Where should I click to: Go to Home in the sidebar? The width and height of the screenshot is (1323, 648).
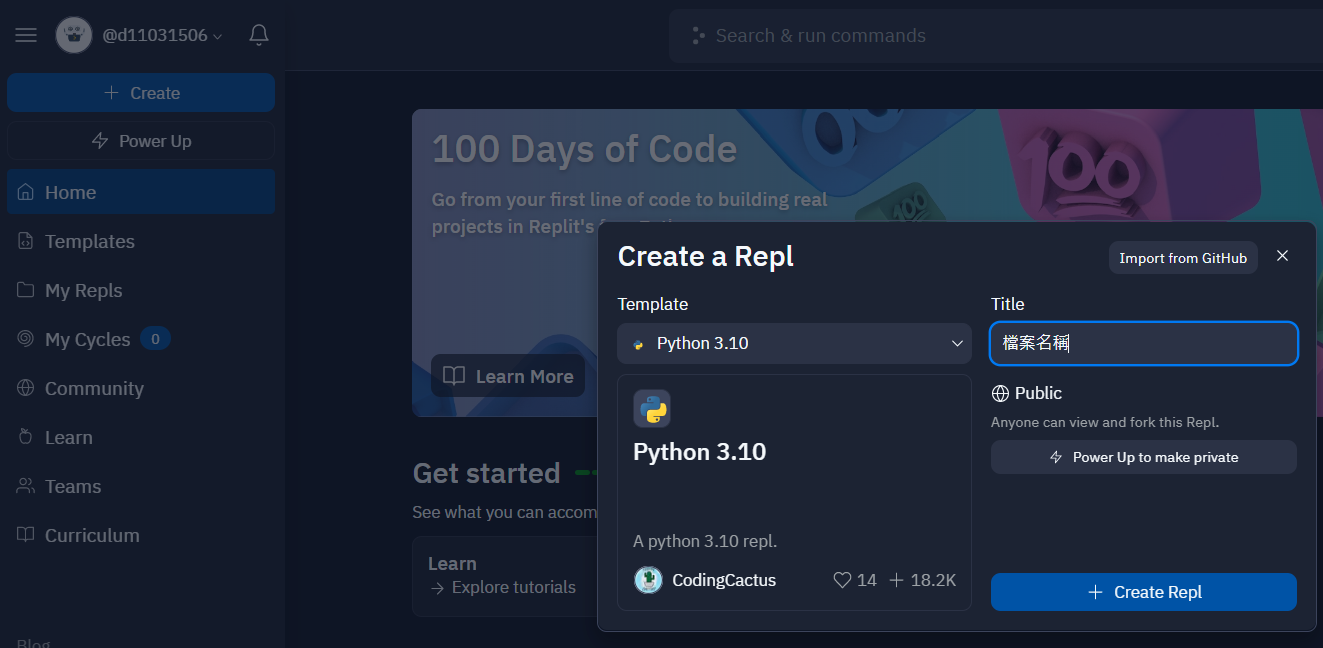tap(141, 192)
